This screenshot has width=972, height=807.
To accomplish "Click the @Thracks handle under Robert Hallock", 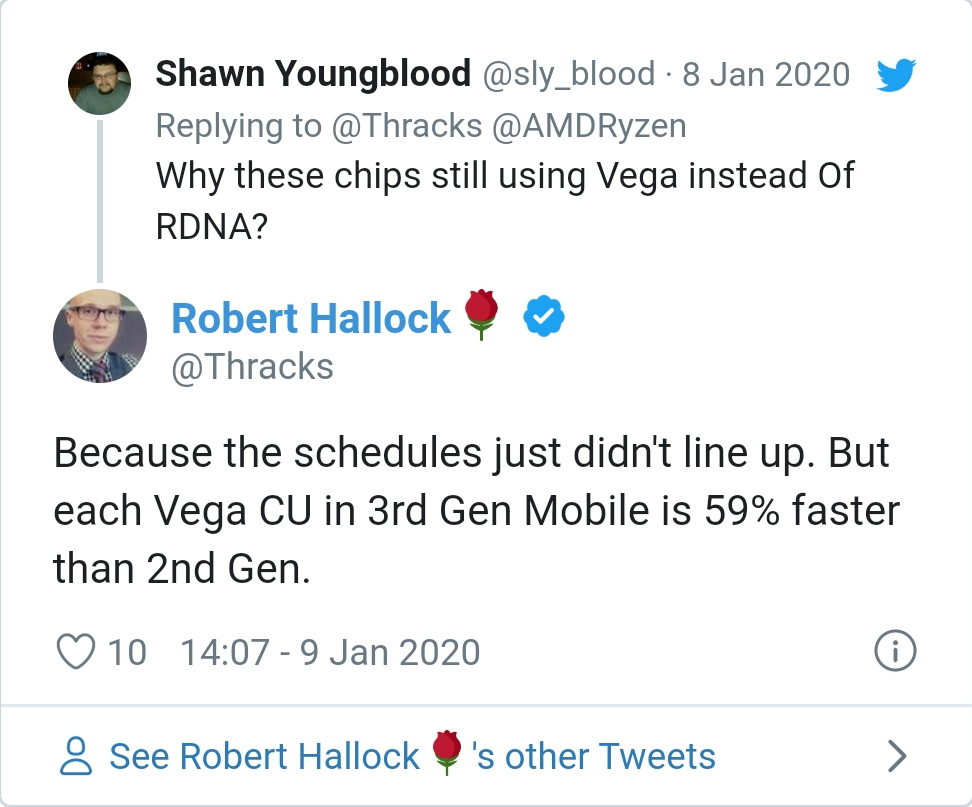I will point(252,366).
